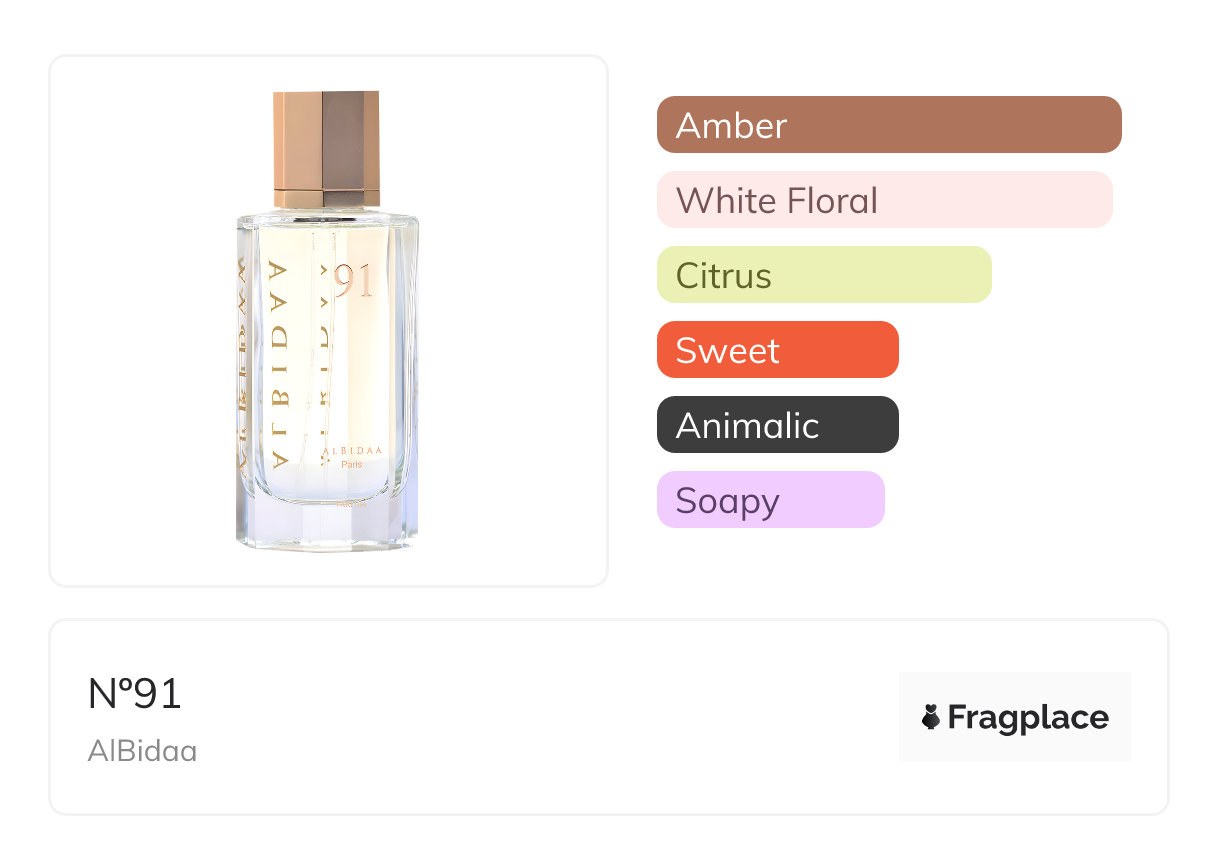Click the ALBIDAA Paris label on bottle
1218x864 pixels.
click(x=352, y=457)
